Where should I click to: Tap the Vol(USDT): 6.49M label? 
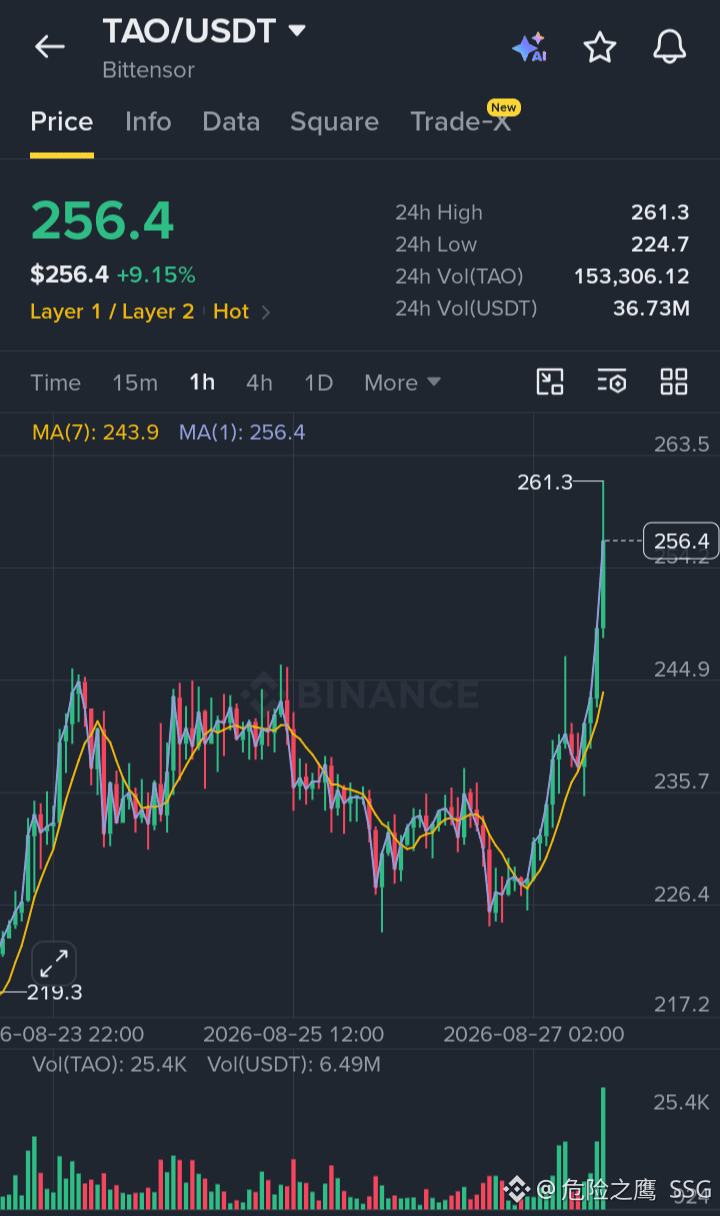click(x=294, y=1064)
